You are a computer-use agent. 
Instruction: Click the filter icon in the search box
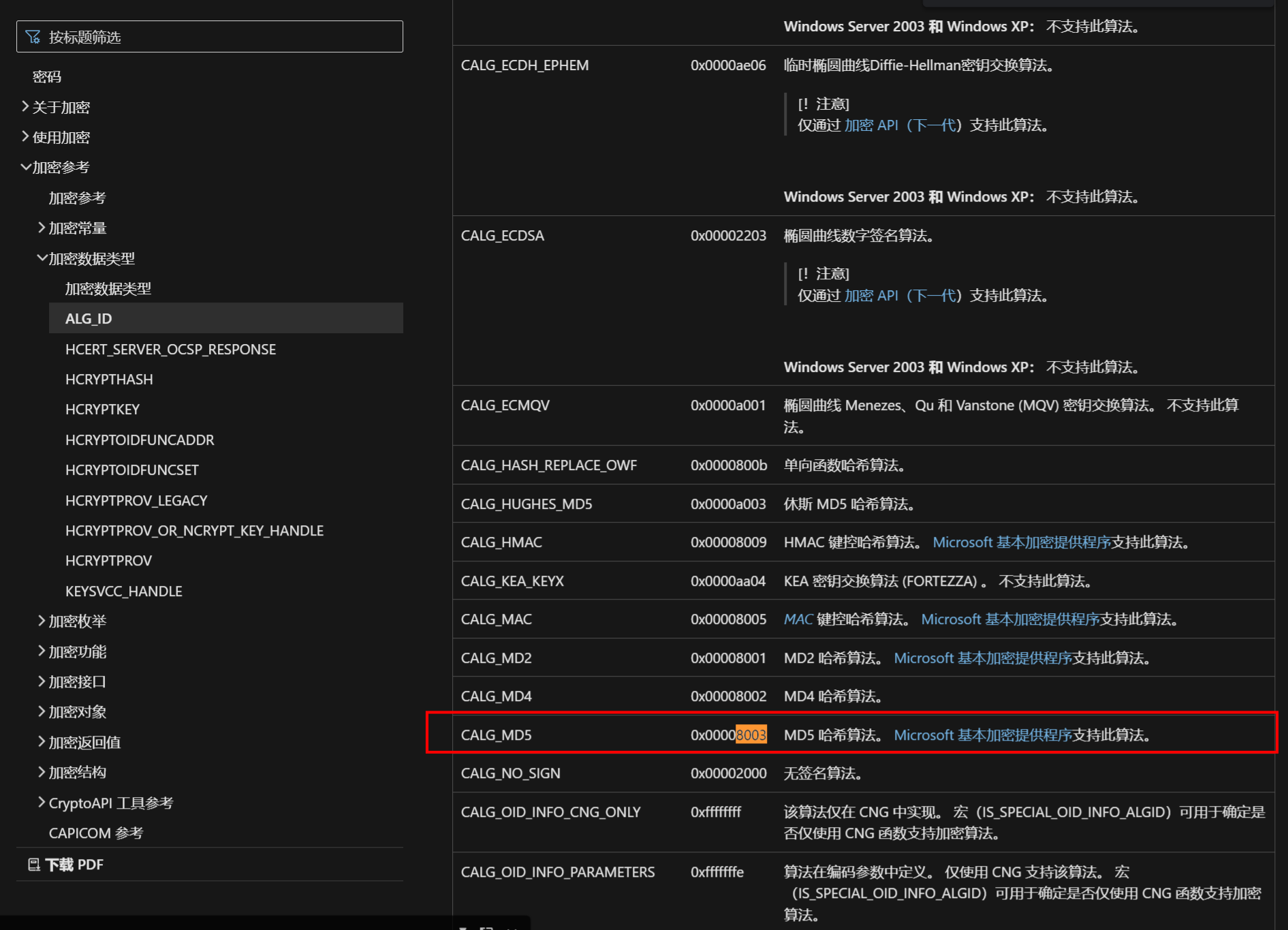coord(33,37)
